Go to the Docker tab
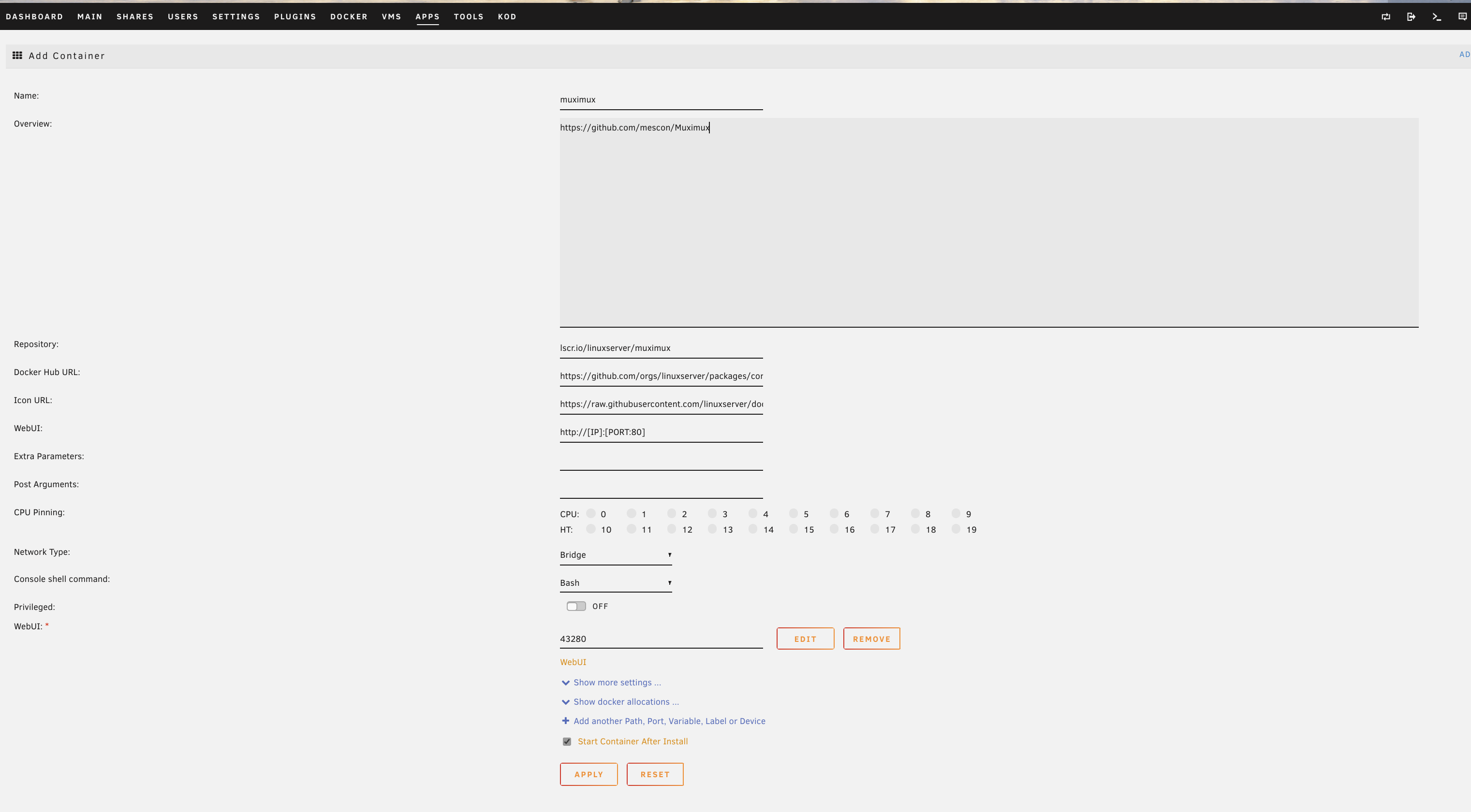Viewport: 1471px width, 812px height. (348, 16)
